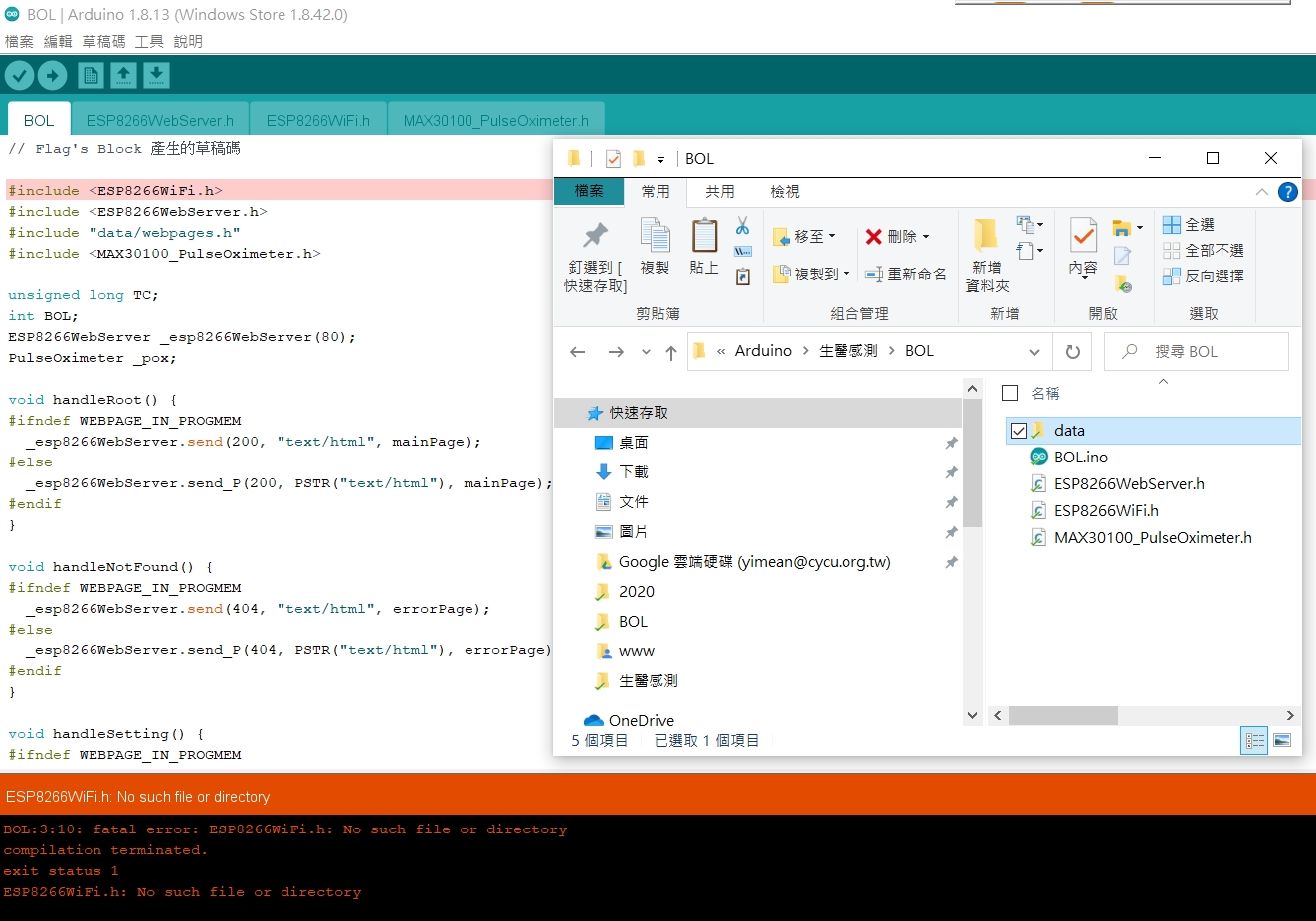Click 全選 (Select all) button
Image resolution: width=1316 pixels, height=921 pixels.
click(x=1189, y=225)
